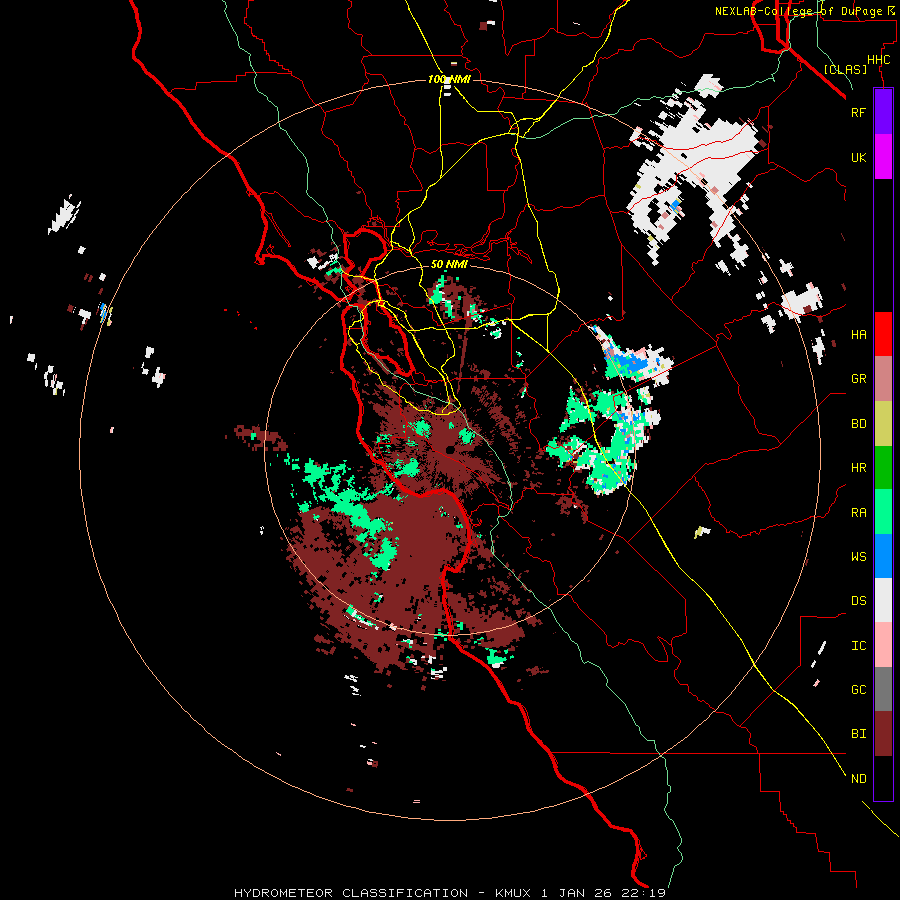900x900 pixels.
Task: Click the RA legend label
Action: [x=858, y=513]
